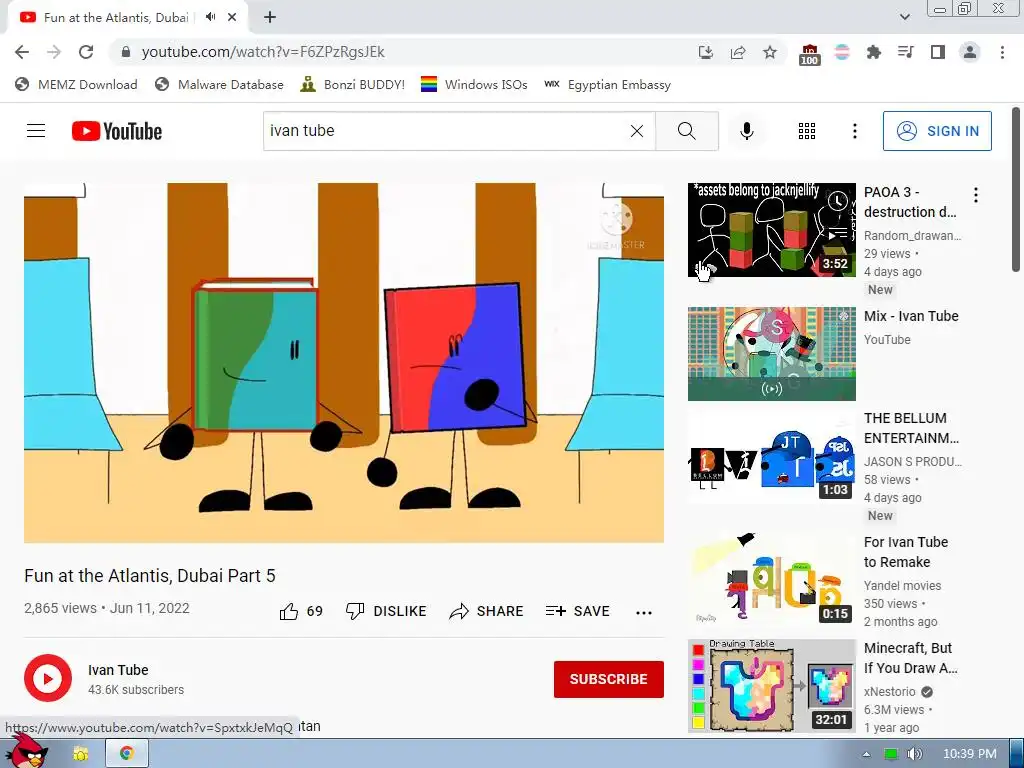Open Start menu Angry Birds orb
1024x768 pixels.
(x=27, y=751)
